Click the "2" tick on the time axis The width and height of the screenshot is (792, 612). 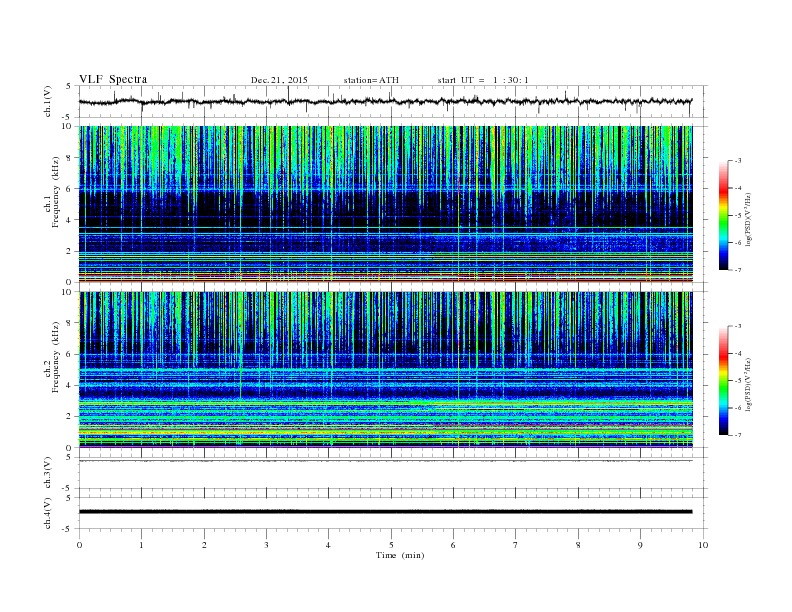coord(204,545)
